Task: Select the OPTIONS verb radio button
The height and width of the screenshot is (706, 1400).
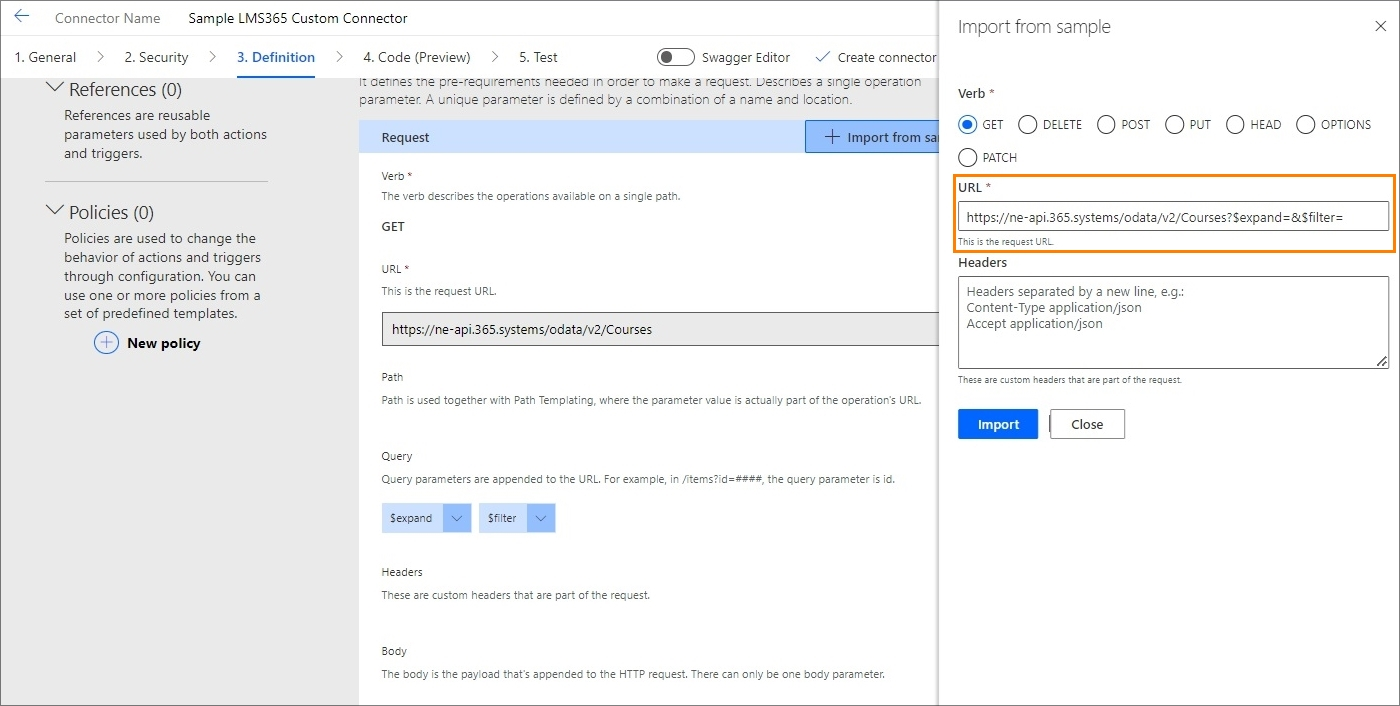Action: 1305,125
